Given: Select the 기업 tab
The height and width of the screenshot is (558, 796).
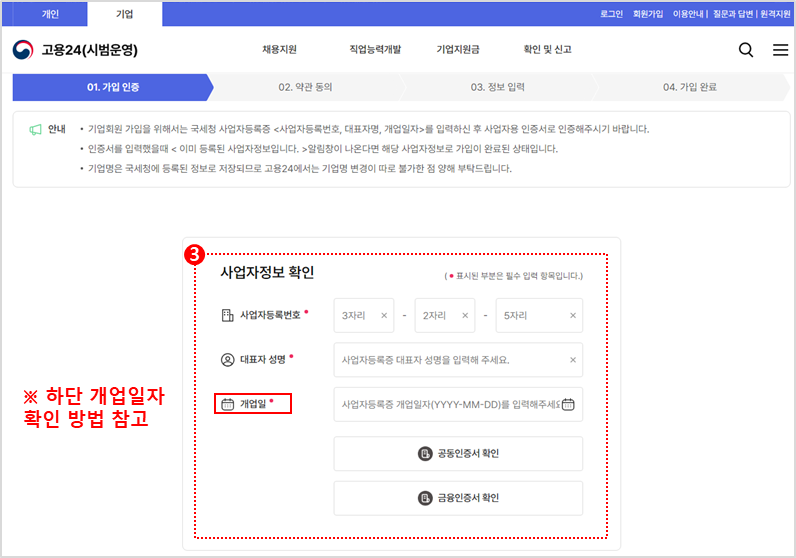Looking at the screenshot, I should pos(124,13).
